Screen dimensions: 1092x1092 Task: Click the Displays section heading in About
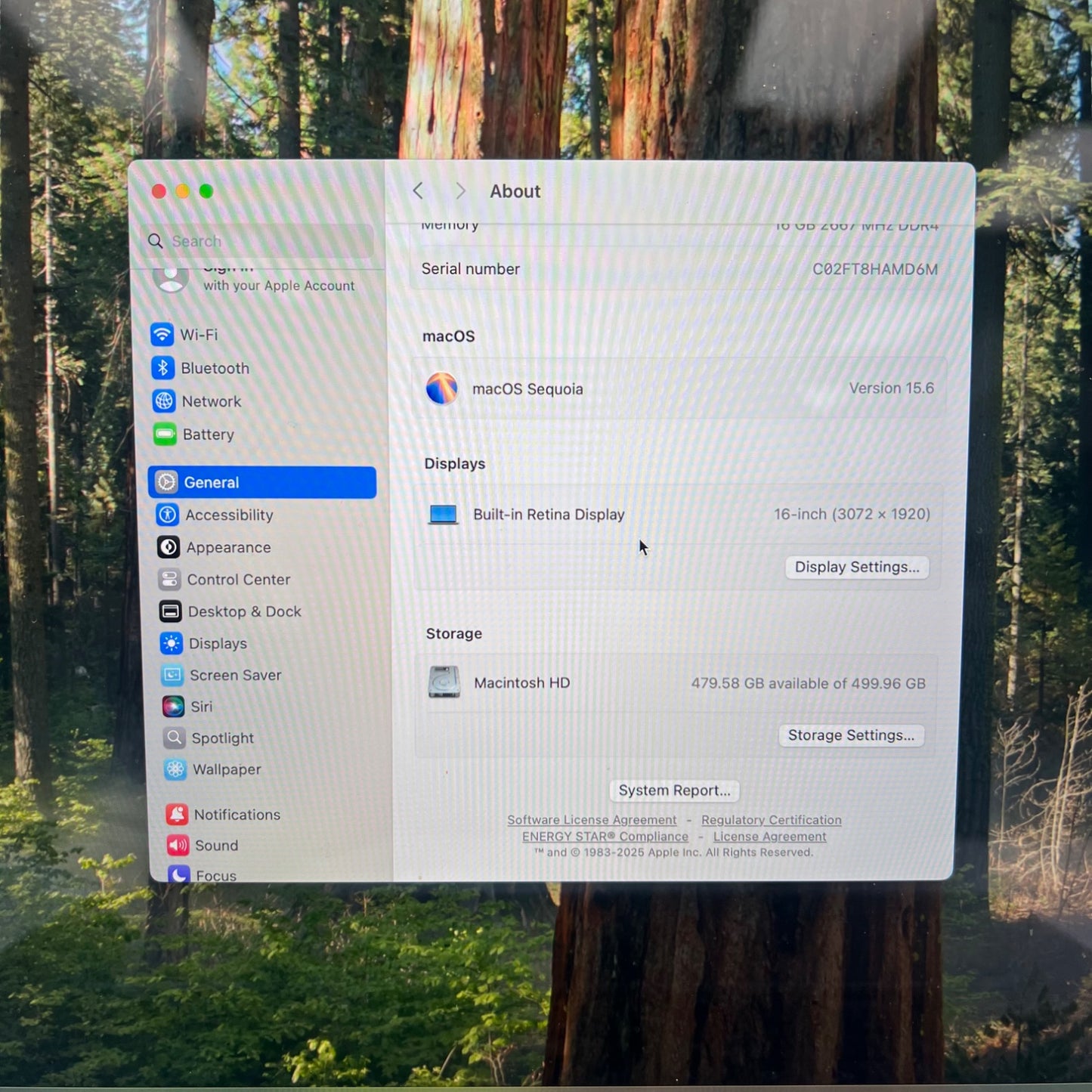(455, 464)
